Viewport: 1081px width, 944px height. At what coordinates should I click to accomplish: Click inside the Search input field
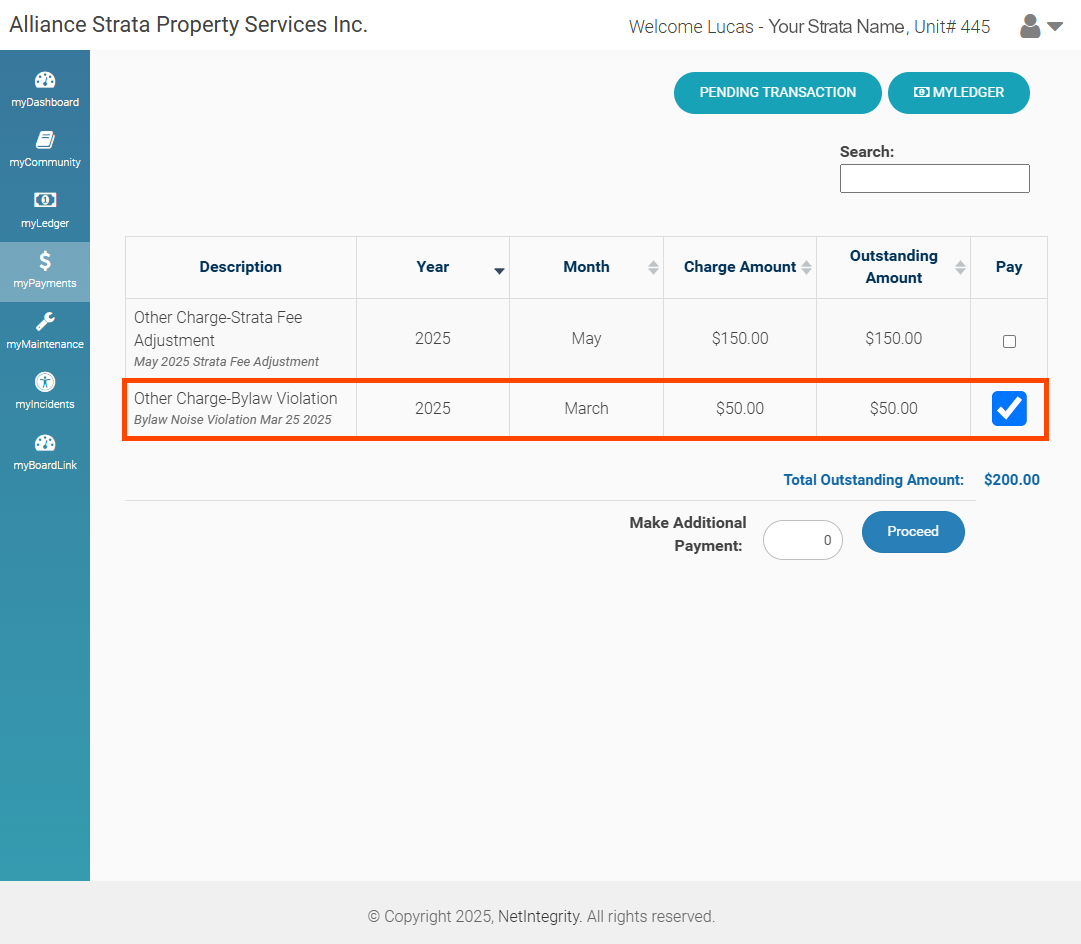934,178
